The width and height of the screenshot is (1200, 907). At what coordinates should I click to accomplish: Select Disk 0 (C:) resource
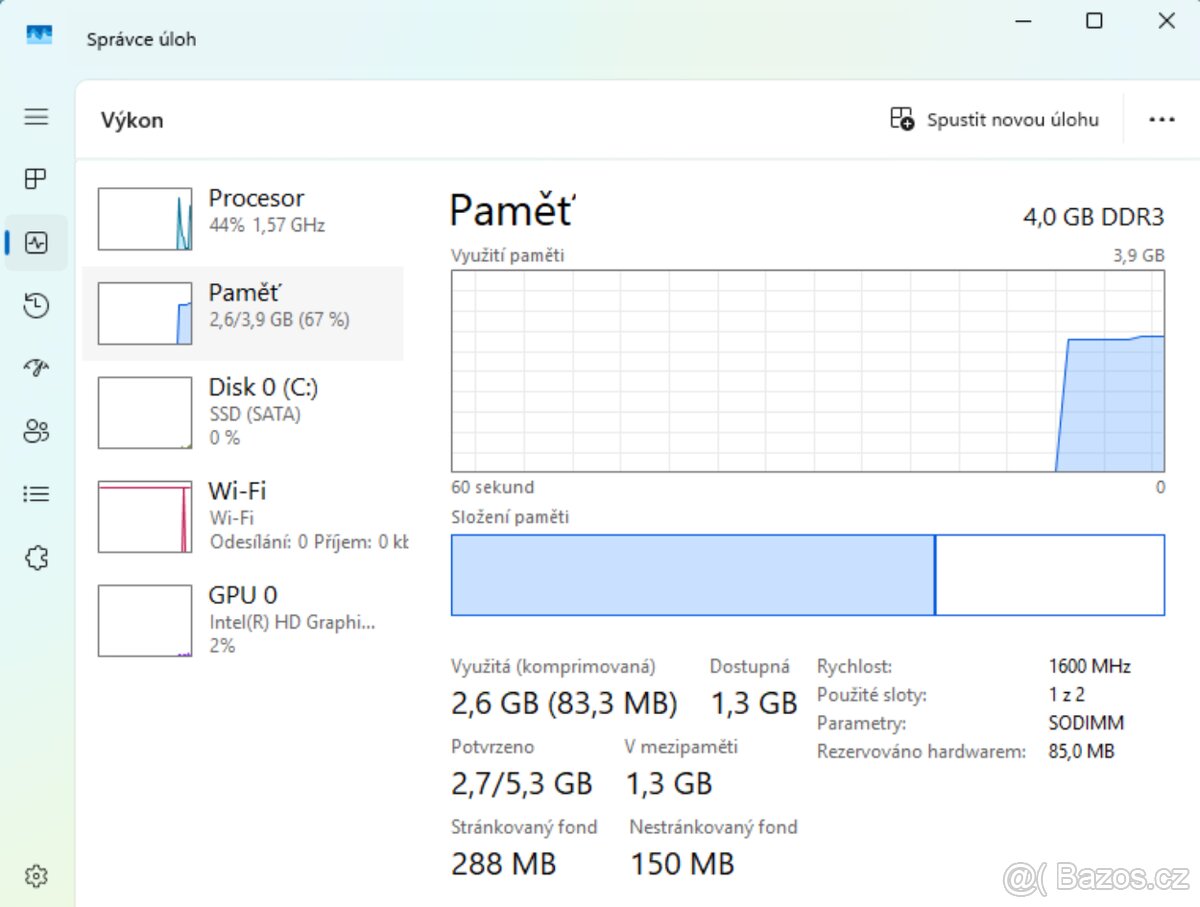243,412
